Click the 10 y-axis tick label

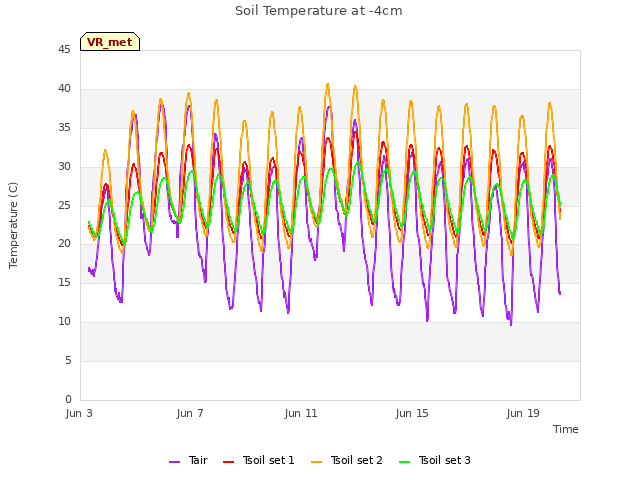(64, 322)
